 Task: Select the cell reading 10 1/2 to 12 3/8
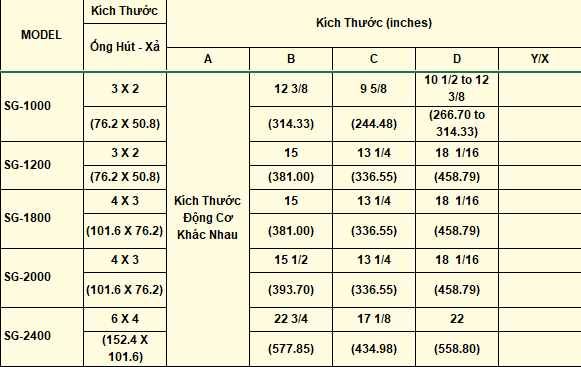click(457, 89)
